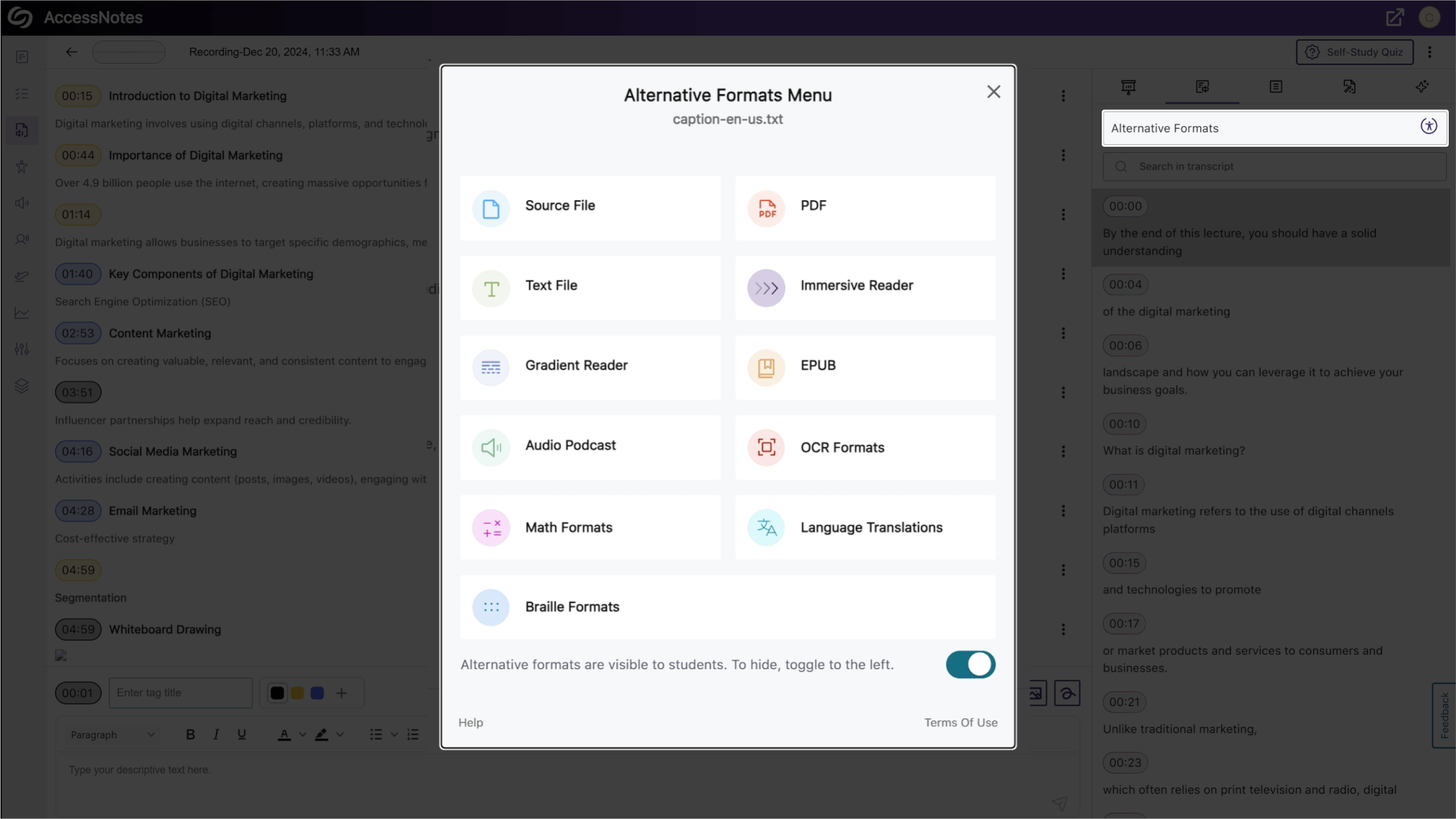Open OCR Formats option
The width and height of the screenshot is (1456, 819).
[865, 447]
